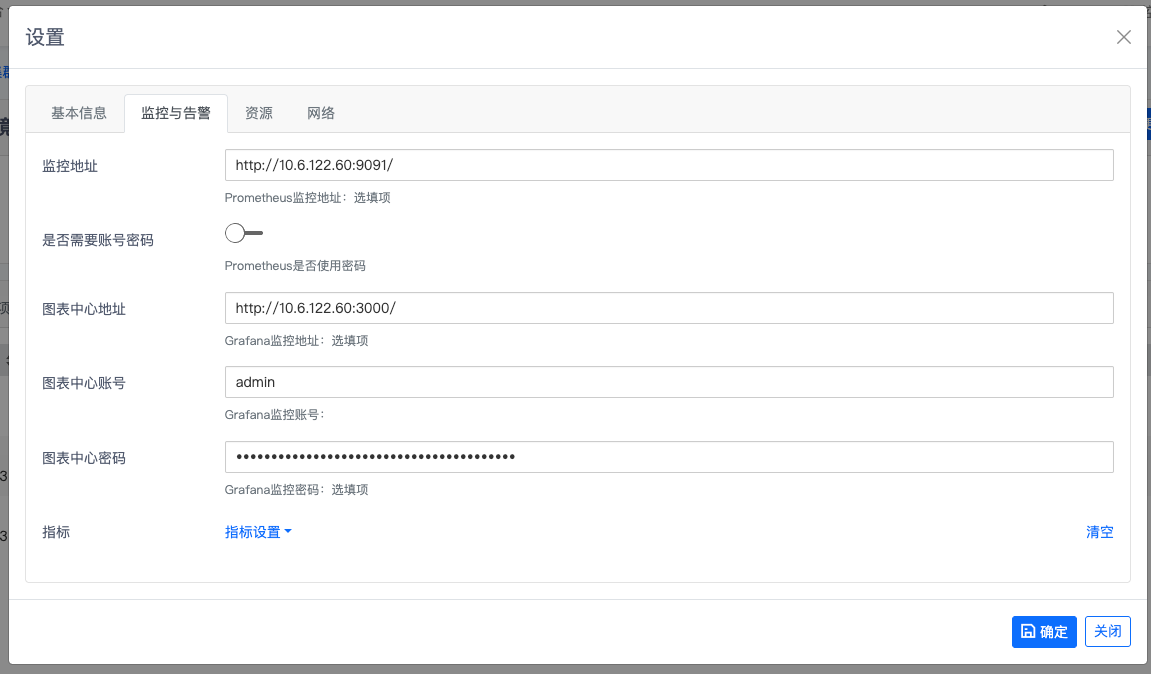Screen dimensions: 1151x674
Task: Click the 清空 link
Action: pos(1099,532)
